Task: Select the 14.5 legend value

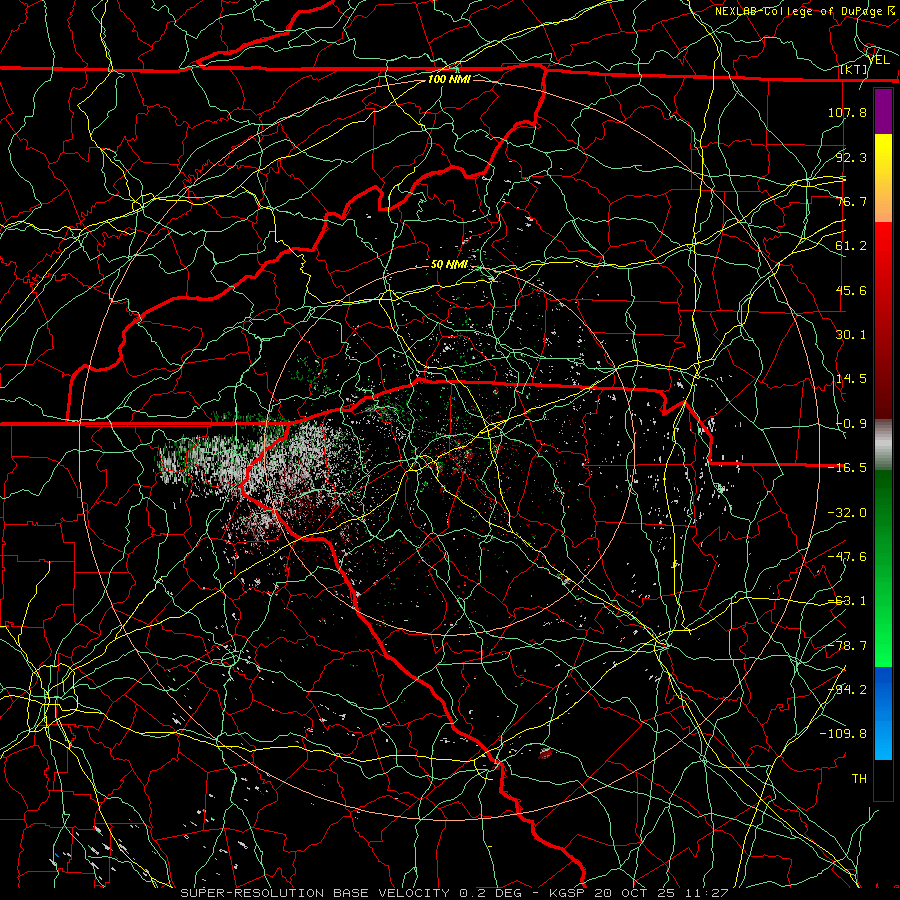Action: [x=851, y=379]
